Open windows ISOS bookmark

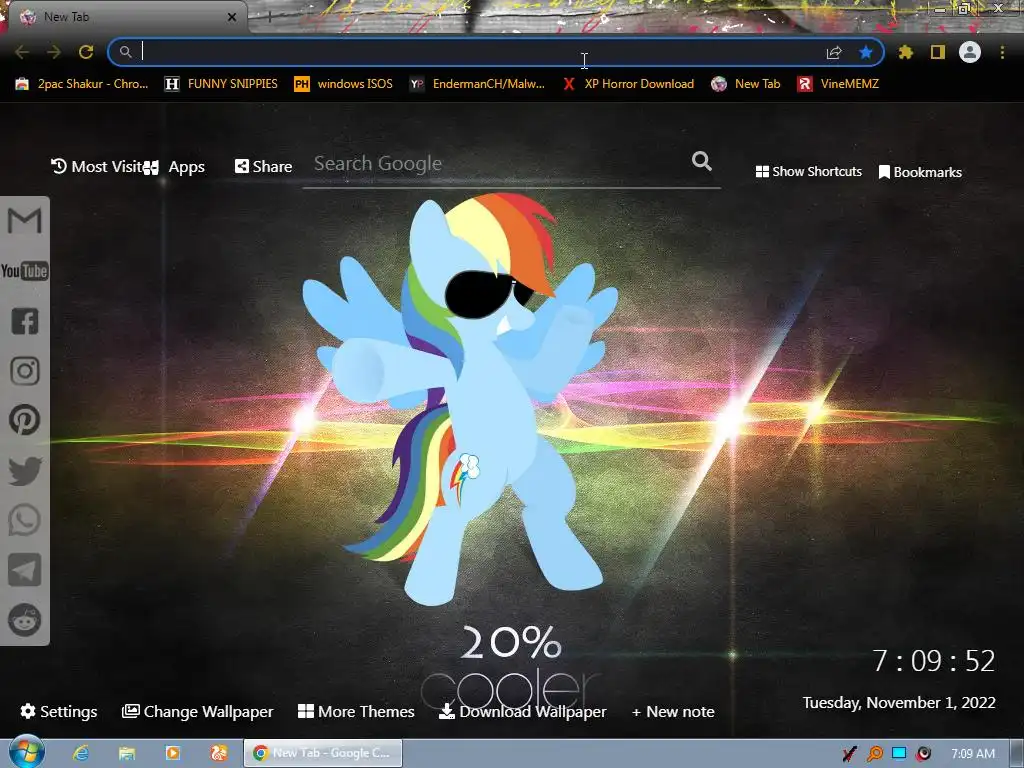pos(344,84)
